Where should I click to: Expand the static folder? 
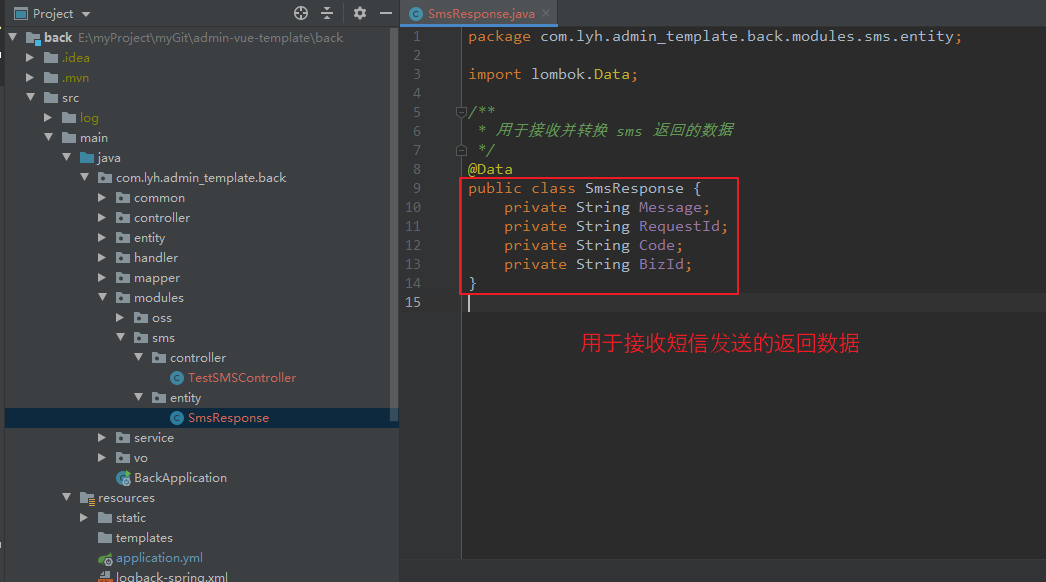coord(84,518)
